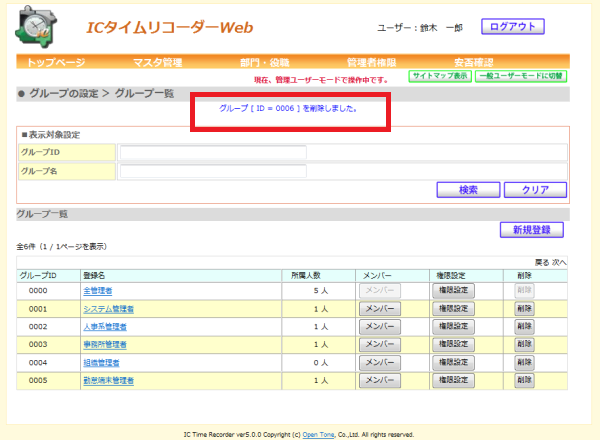The image size is (600, 440).
Task: Open the 部門・役職 menu
Action: [264, 62]
